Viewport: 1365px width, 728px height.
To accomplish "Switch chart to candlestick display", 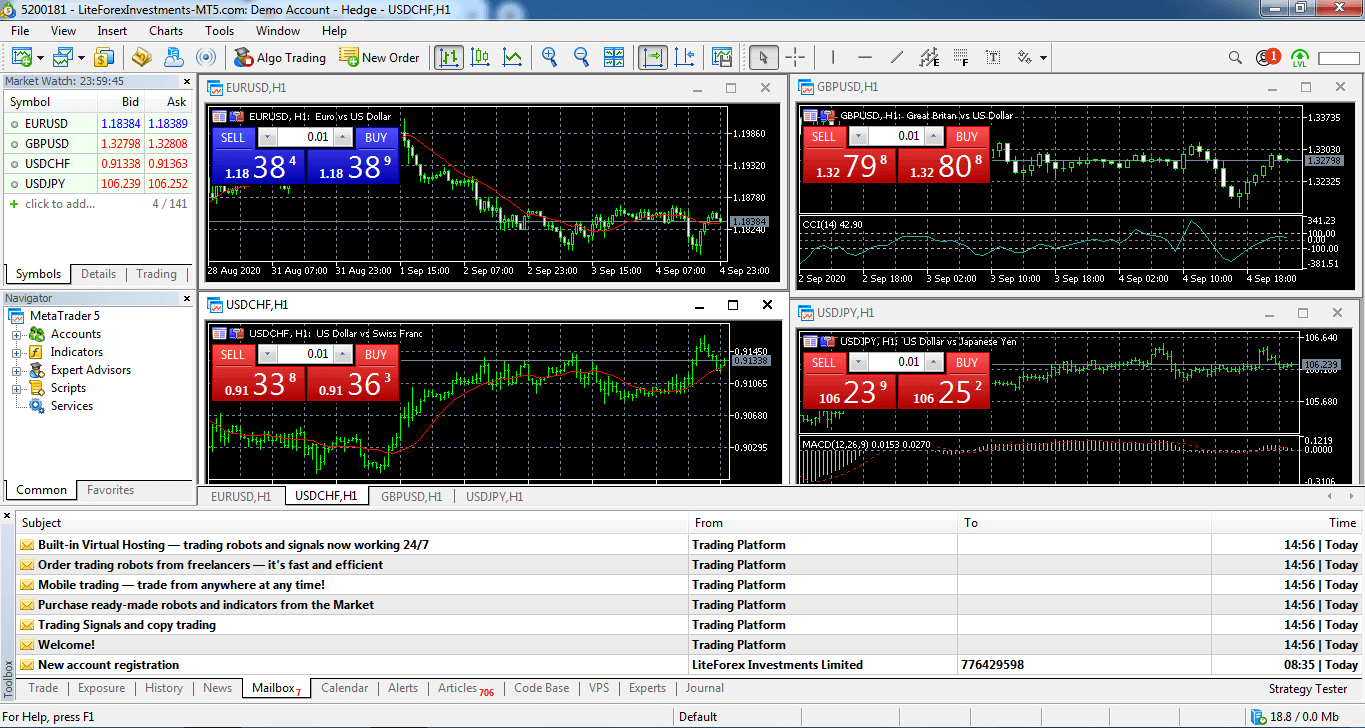I will [x=480, y=57].
